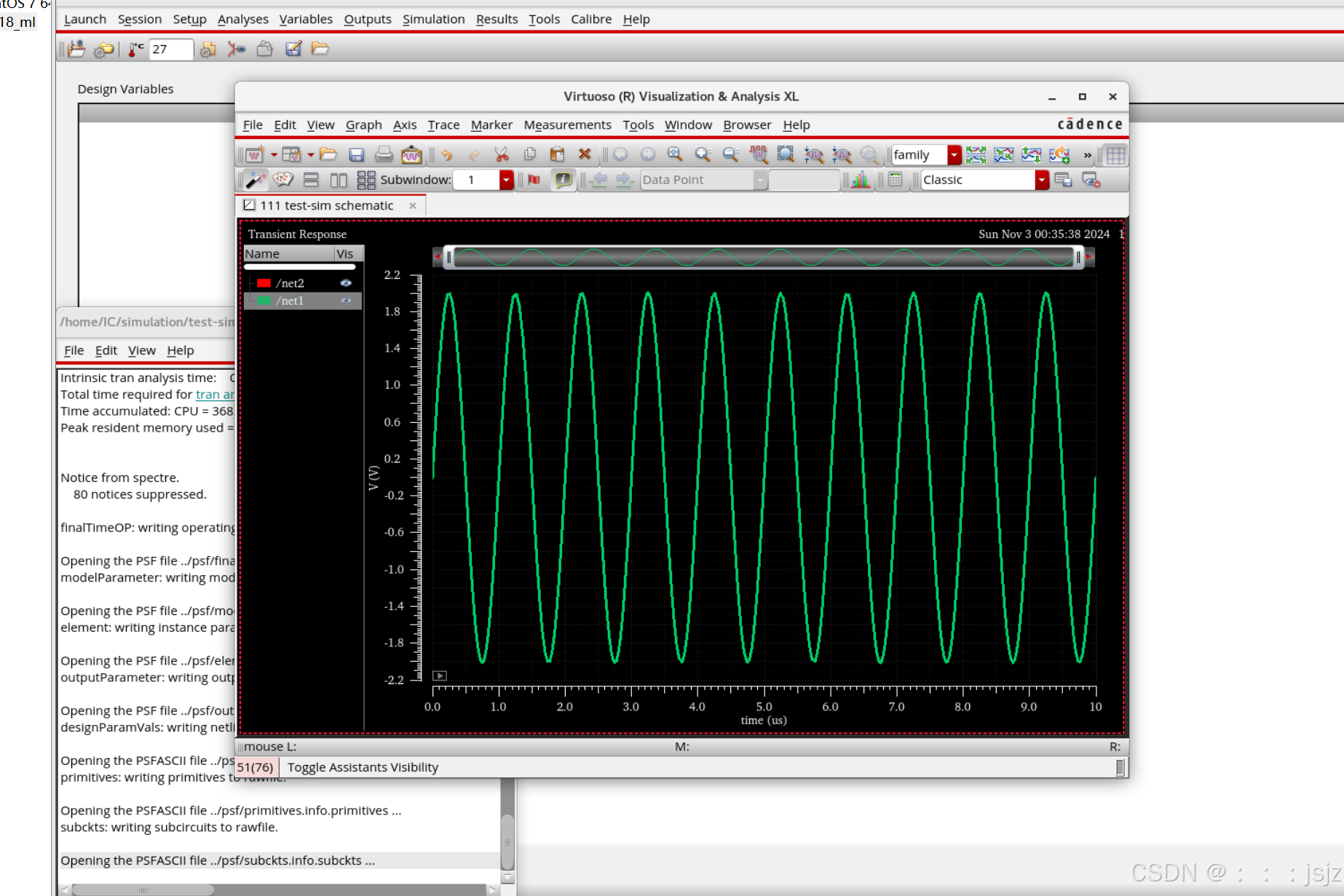Open View menu in the spectre log window
Screen dimensions: 1344x896
(x=142, y=350)
